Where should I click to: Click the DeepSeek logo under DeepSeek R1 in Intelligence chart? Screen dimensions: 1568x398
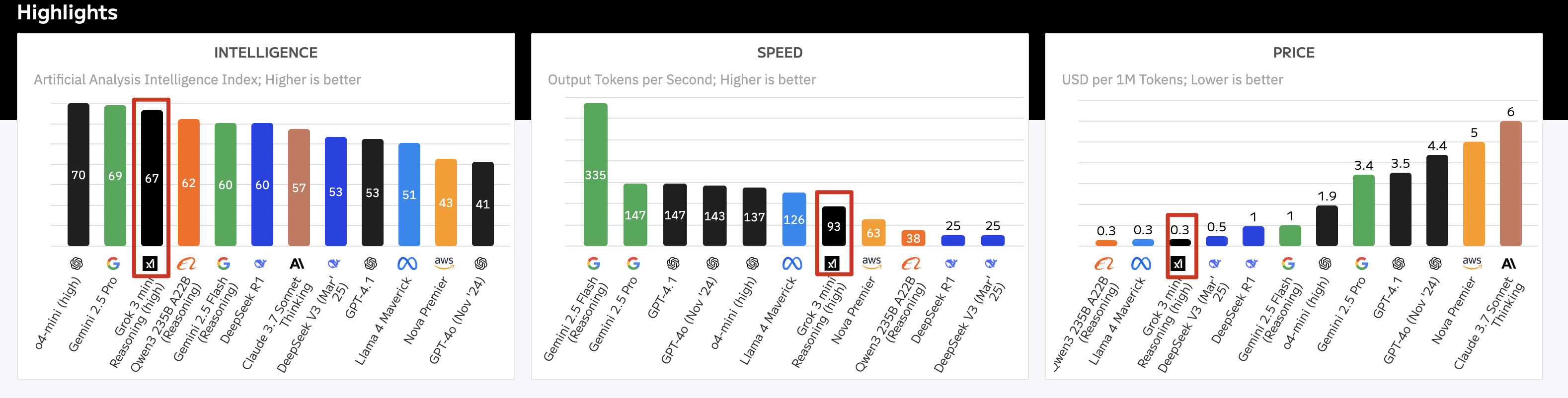(260, 263)
